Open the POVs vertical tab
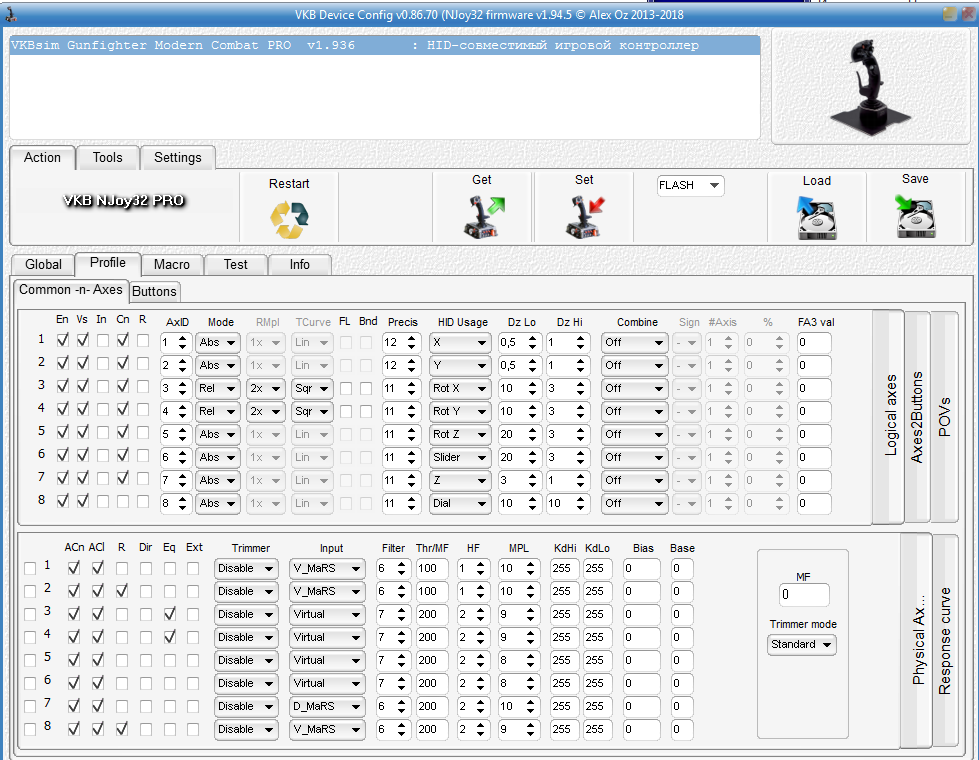979x760 pixels. click(x=945, y=417)
